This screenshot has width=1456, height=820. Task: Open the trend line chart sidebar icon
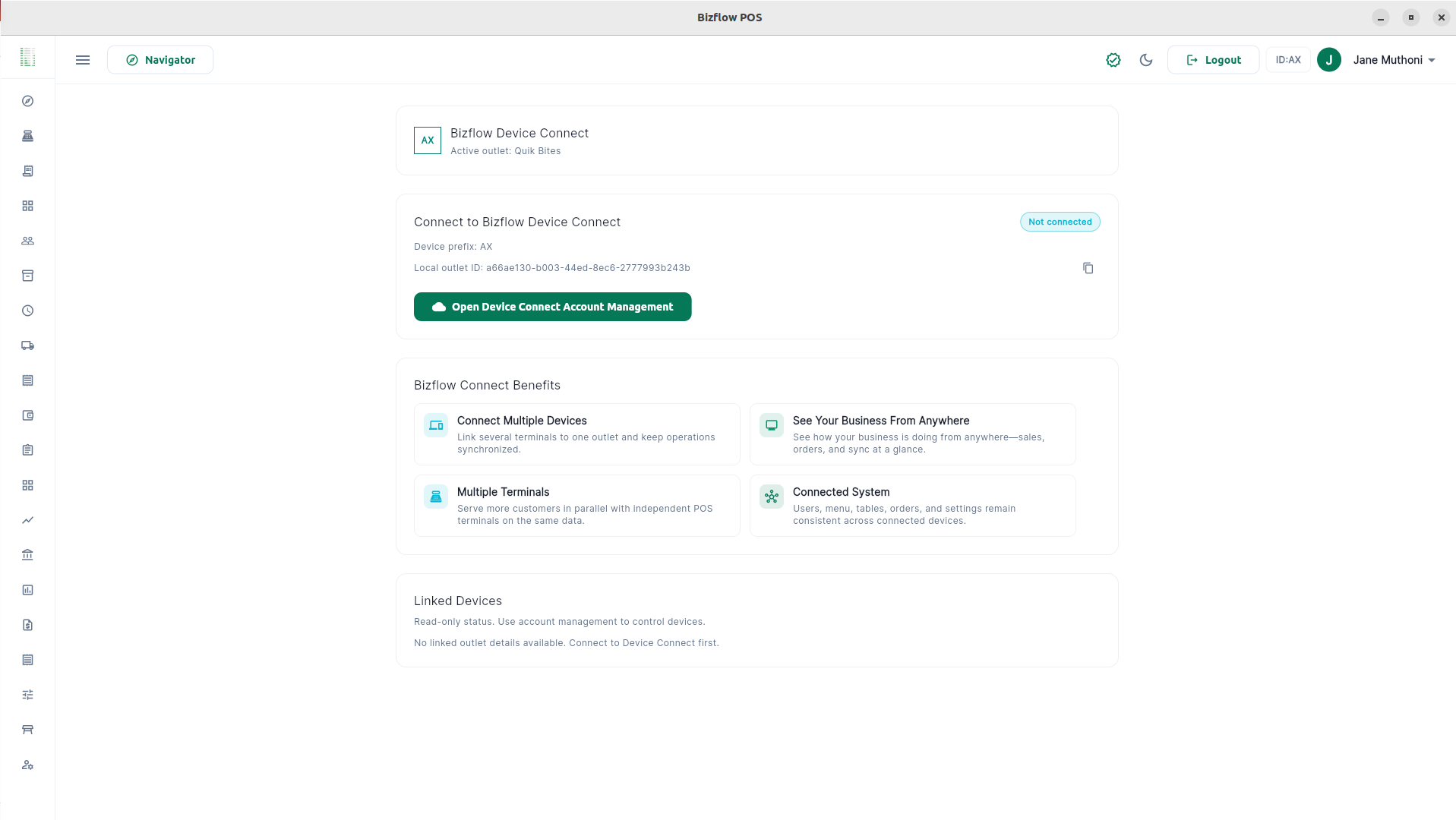coord(27,520)
